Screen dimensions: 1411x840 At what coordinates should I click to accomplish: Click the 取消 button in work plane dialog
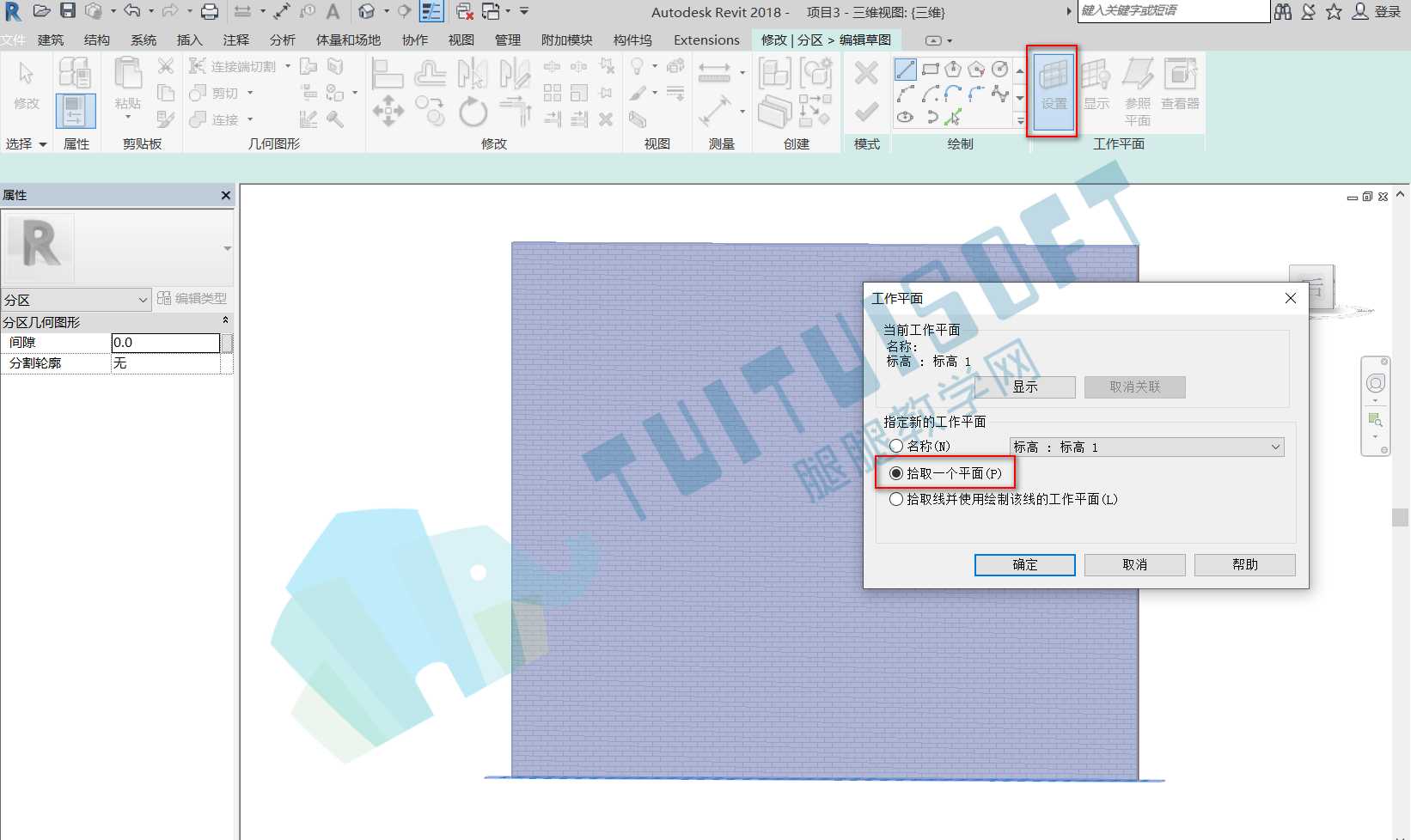pos(1134,564)
